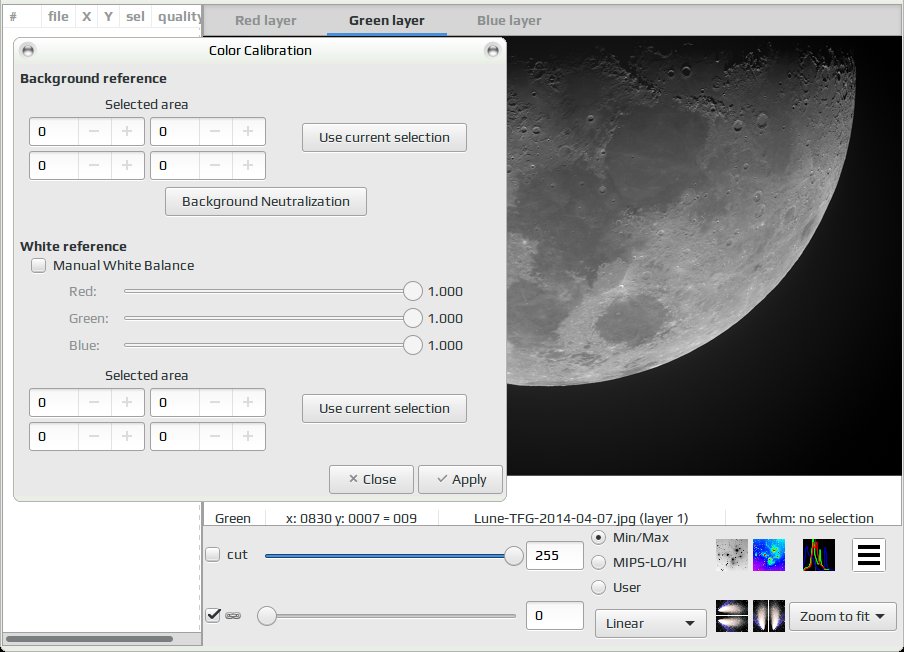The height and width of the screenshot is (652, 904).
Task: Click the Green white balance slider
Action: pos(273,318)
